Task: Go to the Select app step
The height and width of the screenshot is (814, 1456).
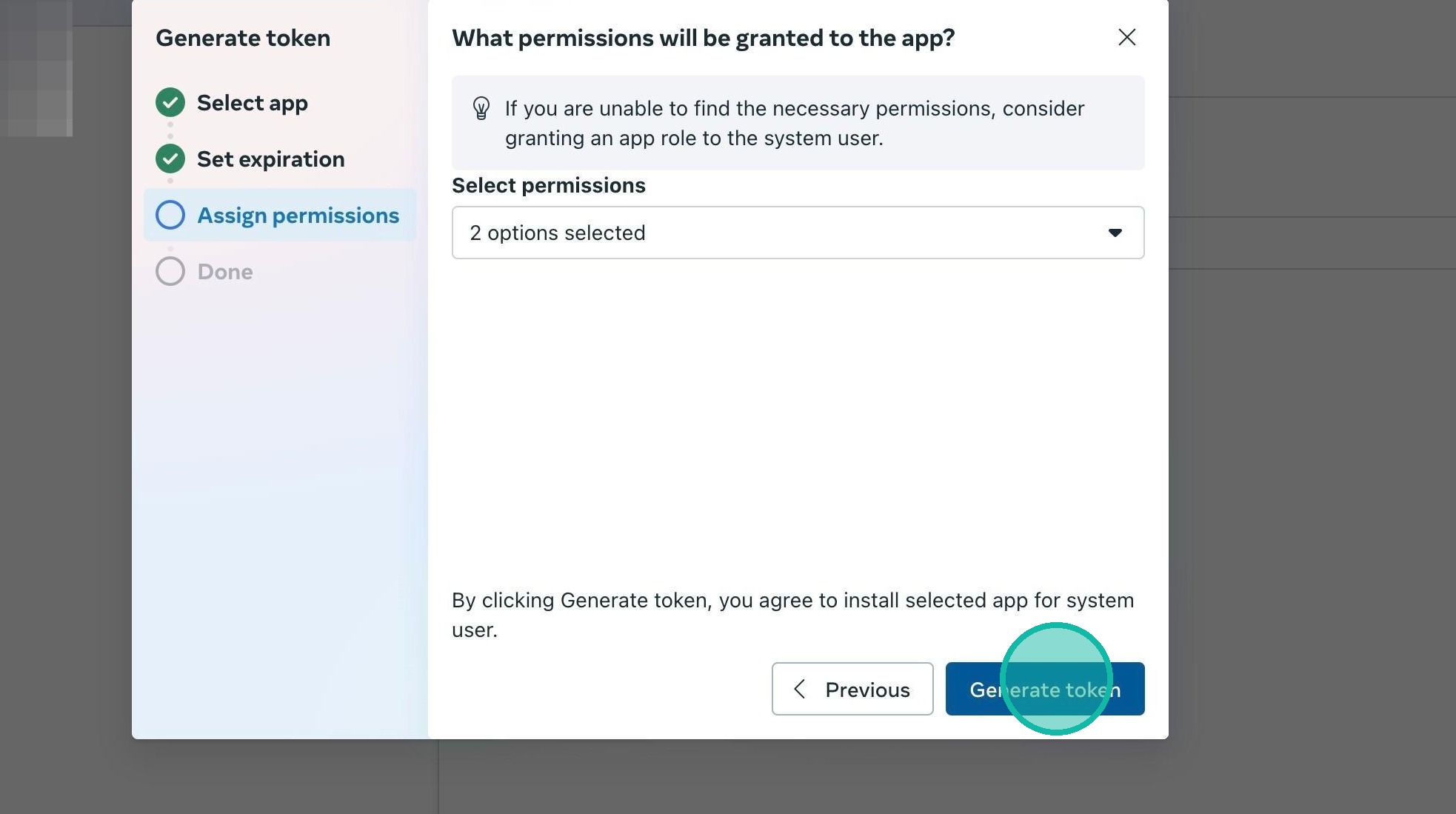Action: (252, 102)
